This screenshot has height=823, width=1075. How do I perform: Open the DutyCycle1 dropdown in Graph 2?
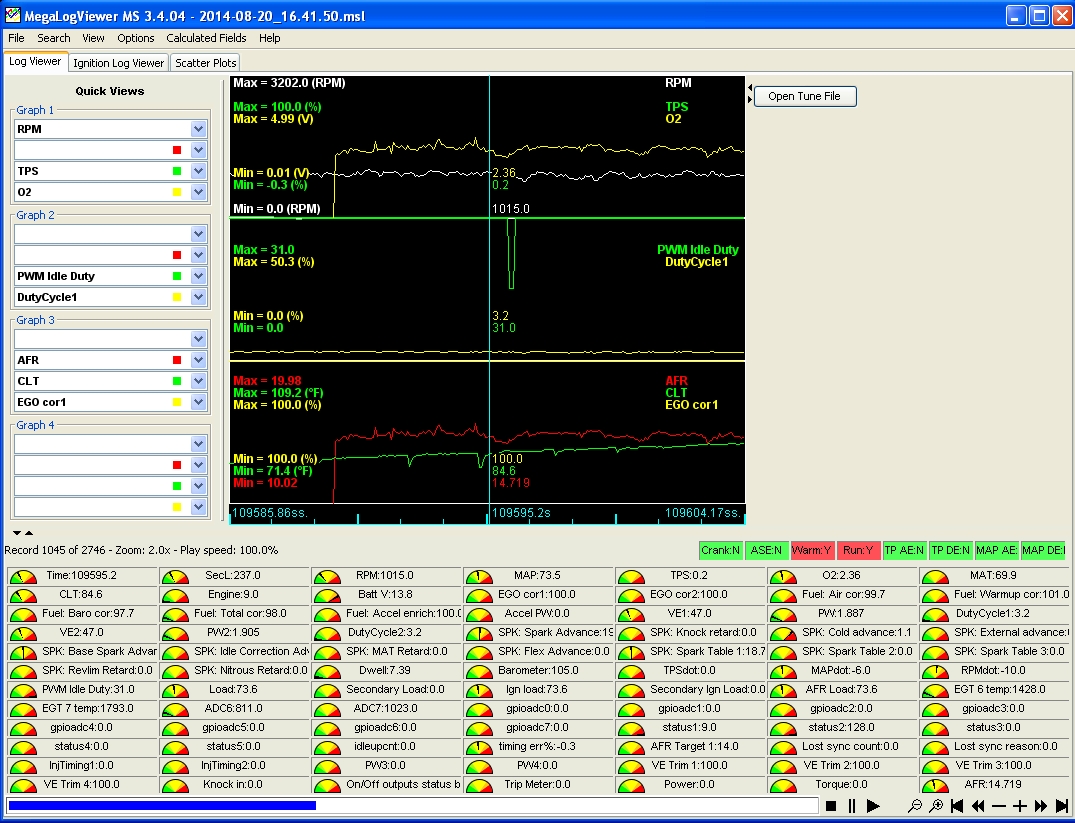coord(199,297)
